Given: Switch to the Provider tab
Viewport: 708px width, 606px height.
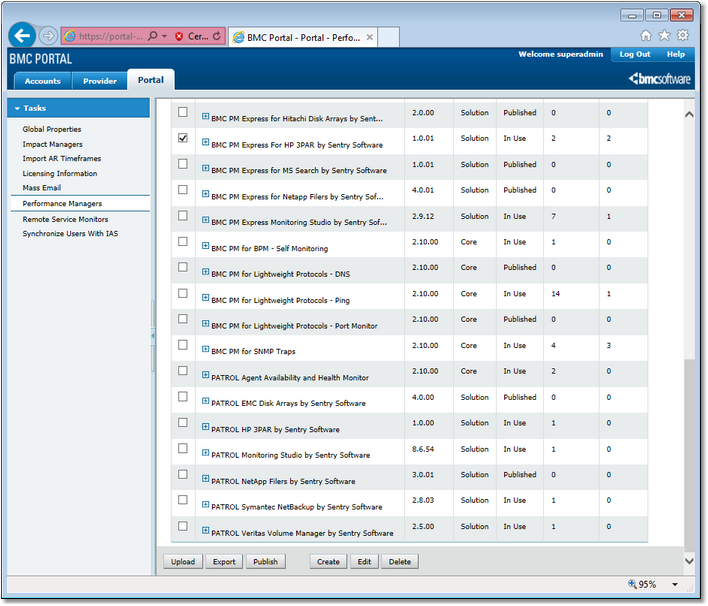Looking at the screenshot, I should (x=100, y=81).
